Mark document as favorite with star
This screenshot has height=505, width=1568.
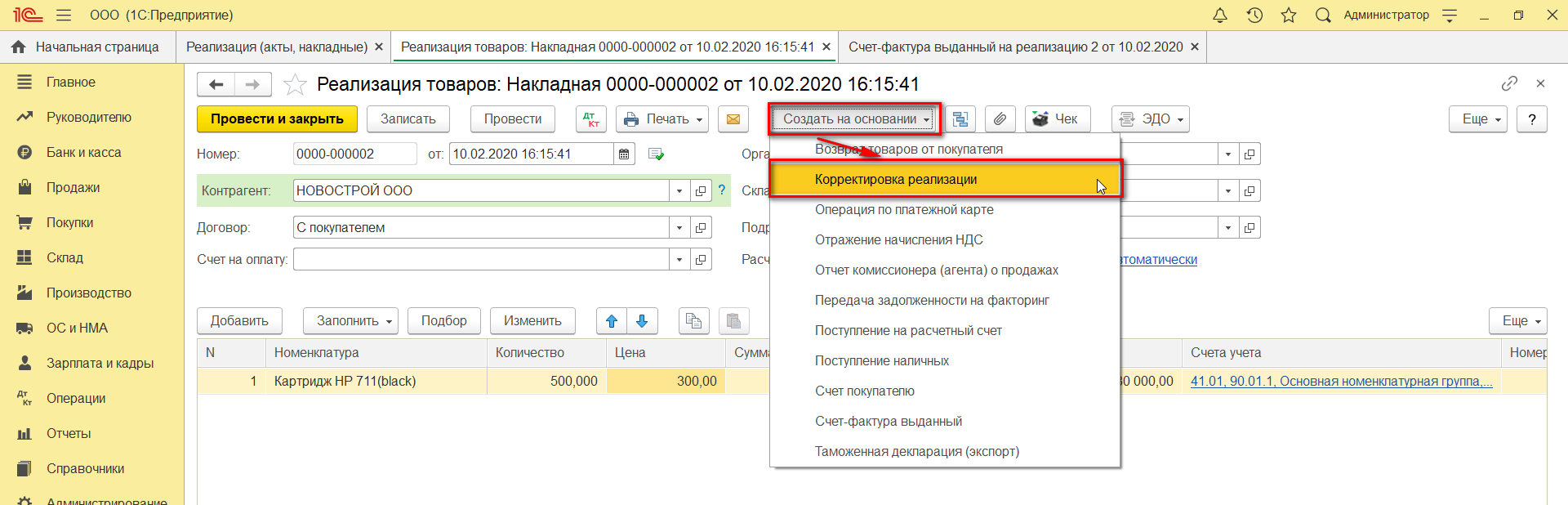(x=295, y=84)
